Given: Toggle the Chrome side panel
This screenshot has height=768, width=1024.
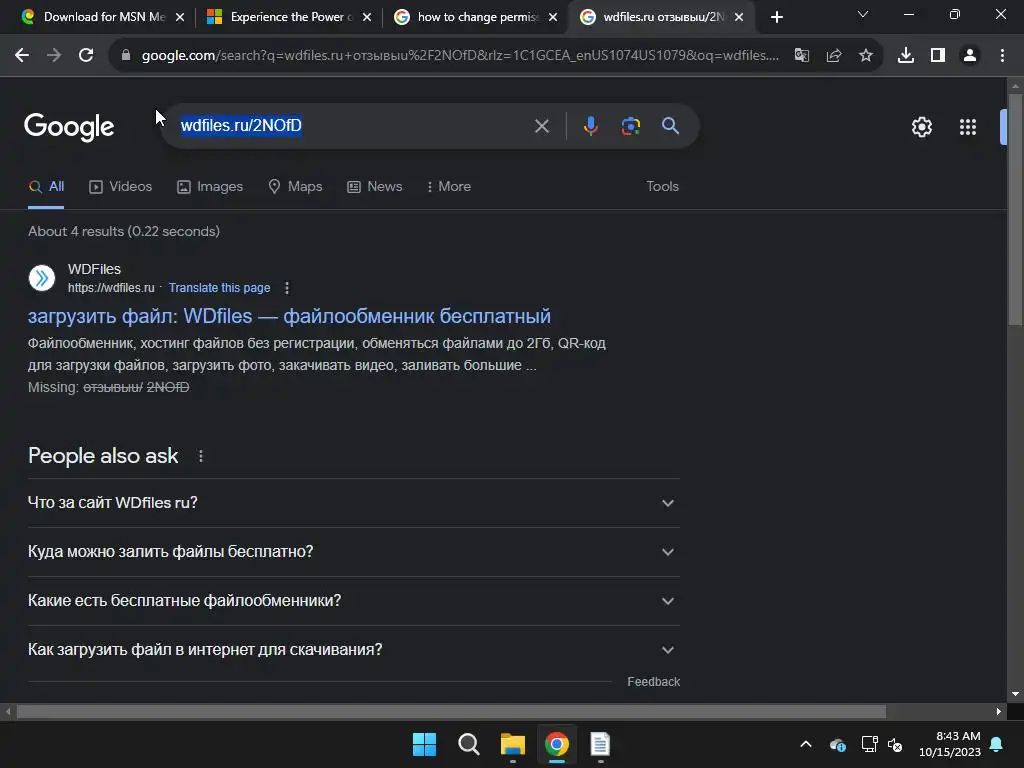Looking at the screenshot, I should (937, 56).
